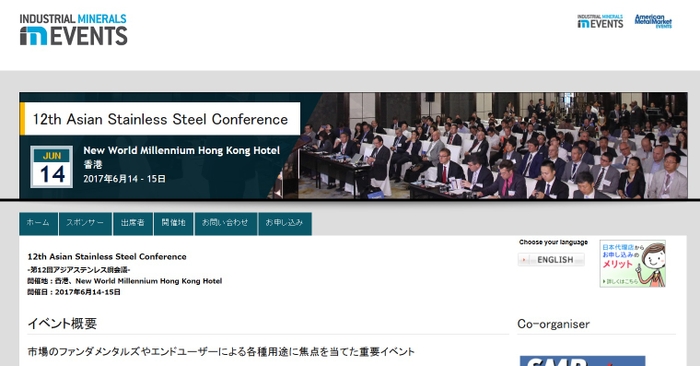Click the '開催地：香港、New World Millennium' line
Image resolution: width=700 pixels, height=366 pixels.
[x=125, y=281]
